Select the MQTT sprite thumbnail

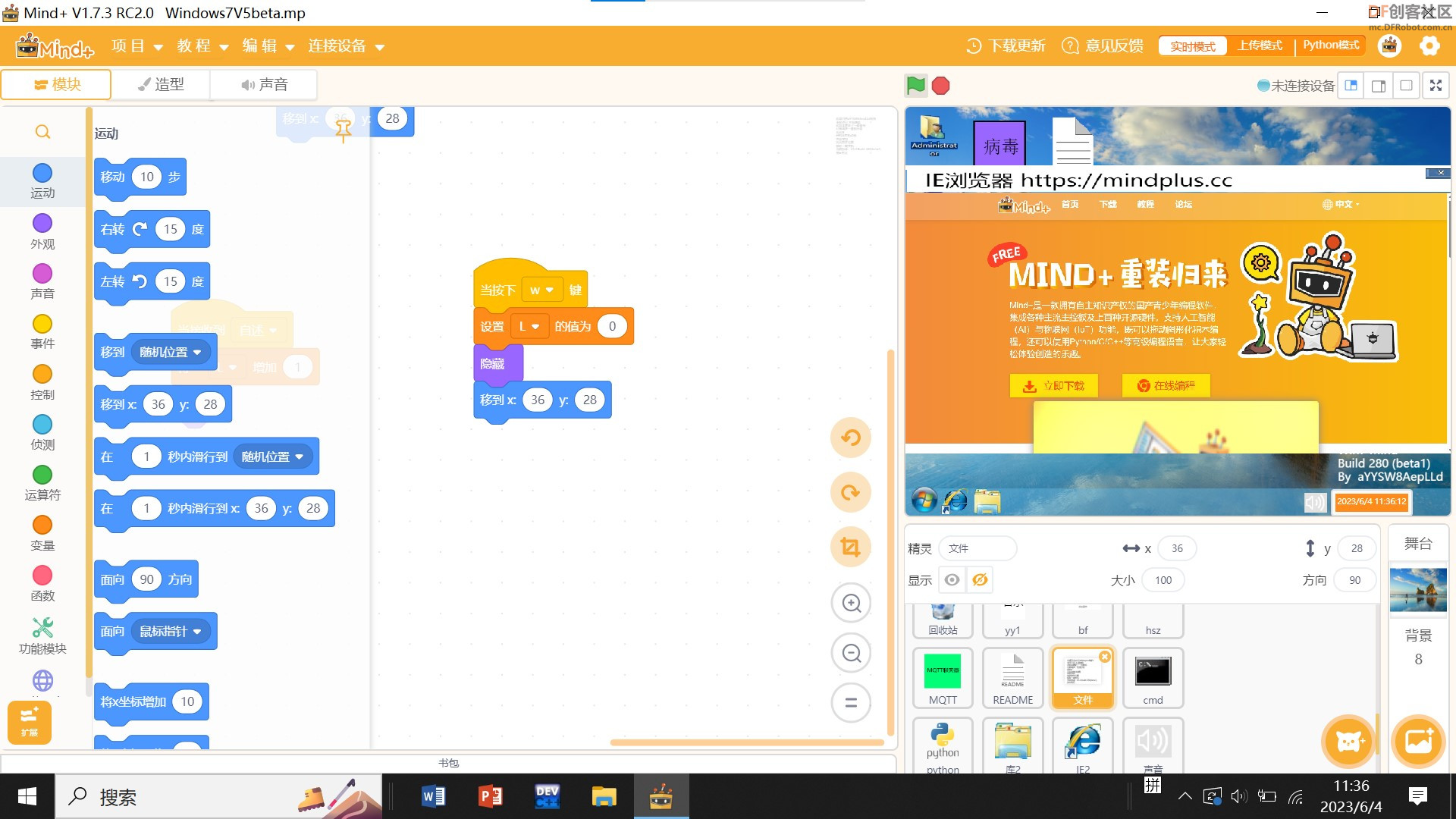[x=943, y=678]
